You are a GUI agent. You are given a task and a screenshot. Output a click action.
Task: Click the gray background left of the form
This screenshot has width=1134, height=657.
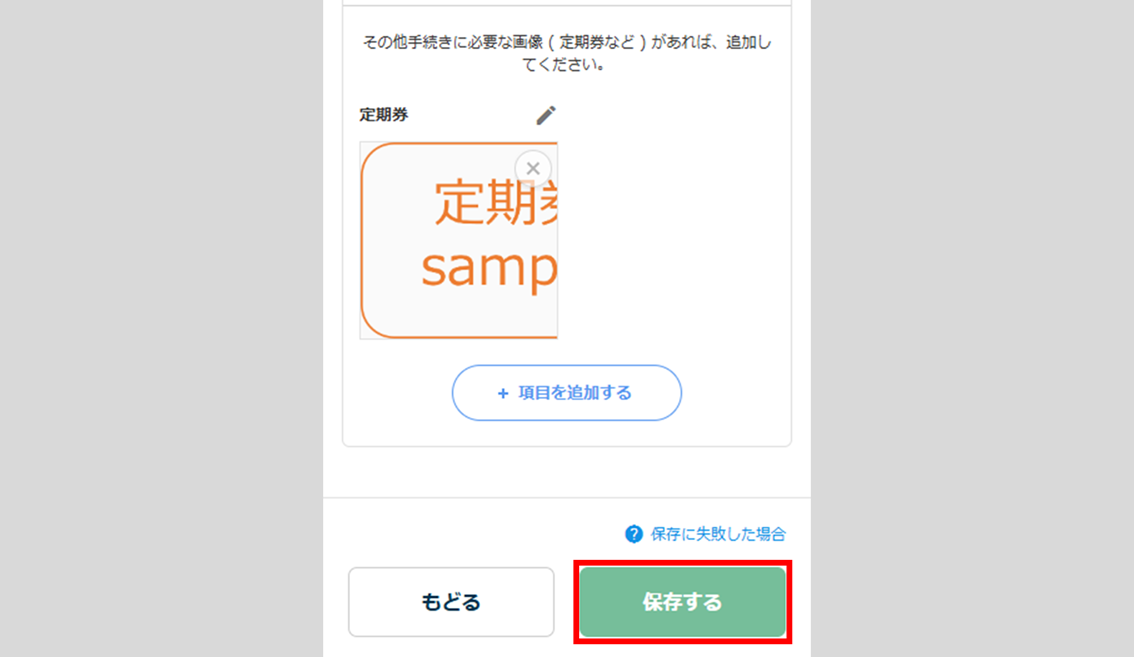[x=160, y=330]
